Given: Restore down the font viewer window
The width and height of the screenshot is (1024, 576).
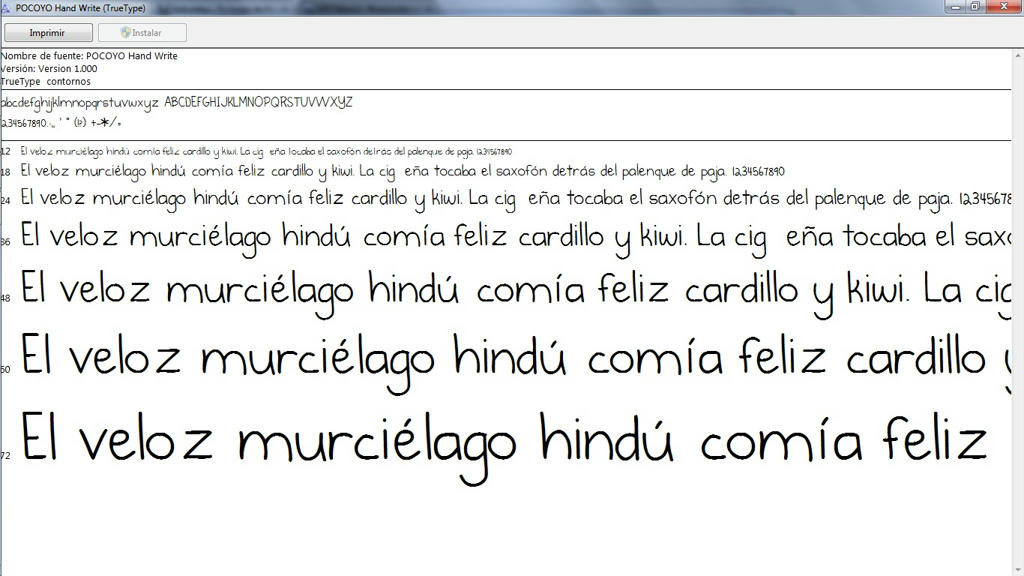Looking at the screenshot, I should click(x=975, y=7).
